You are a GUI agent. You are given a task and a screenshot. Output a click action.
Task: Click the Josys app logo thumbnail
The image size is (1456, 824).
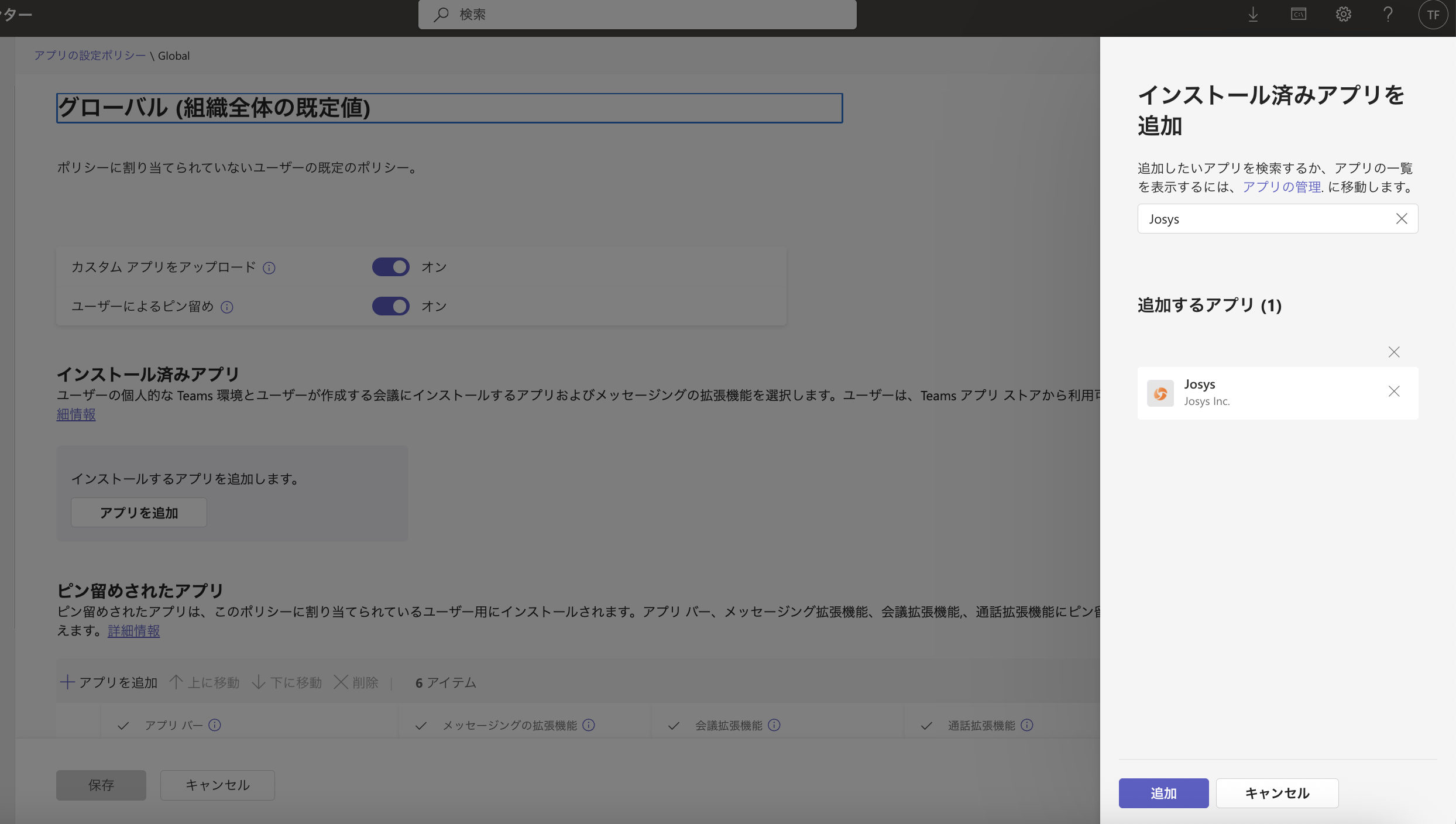(1160, 393)
